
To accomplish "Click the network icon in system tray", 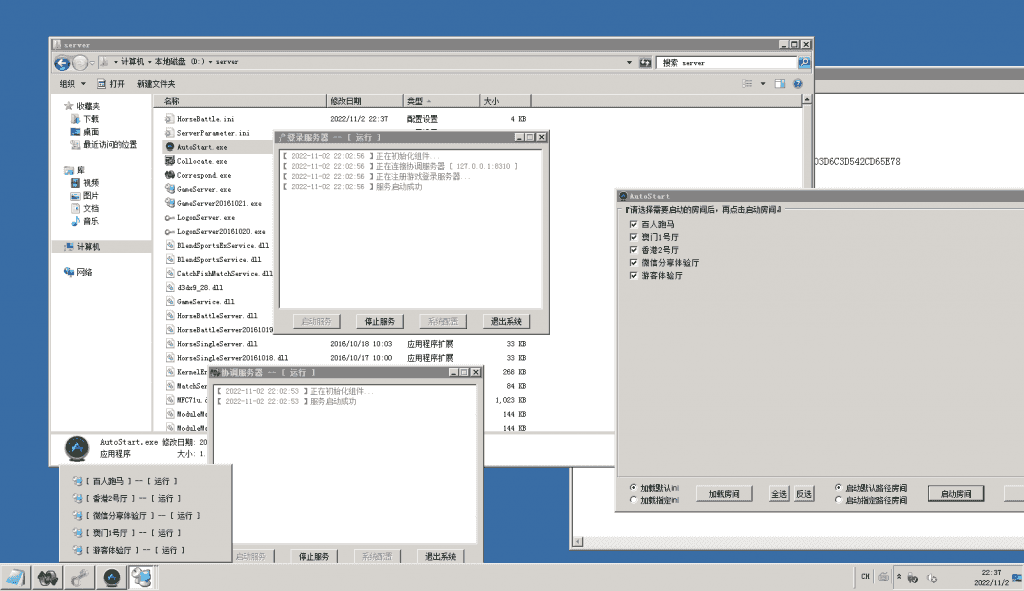I will tap(913, 578).
